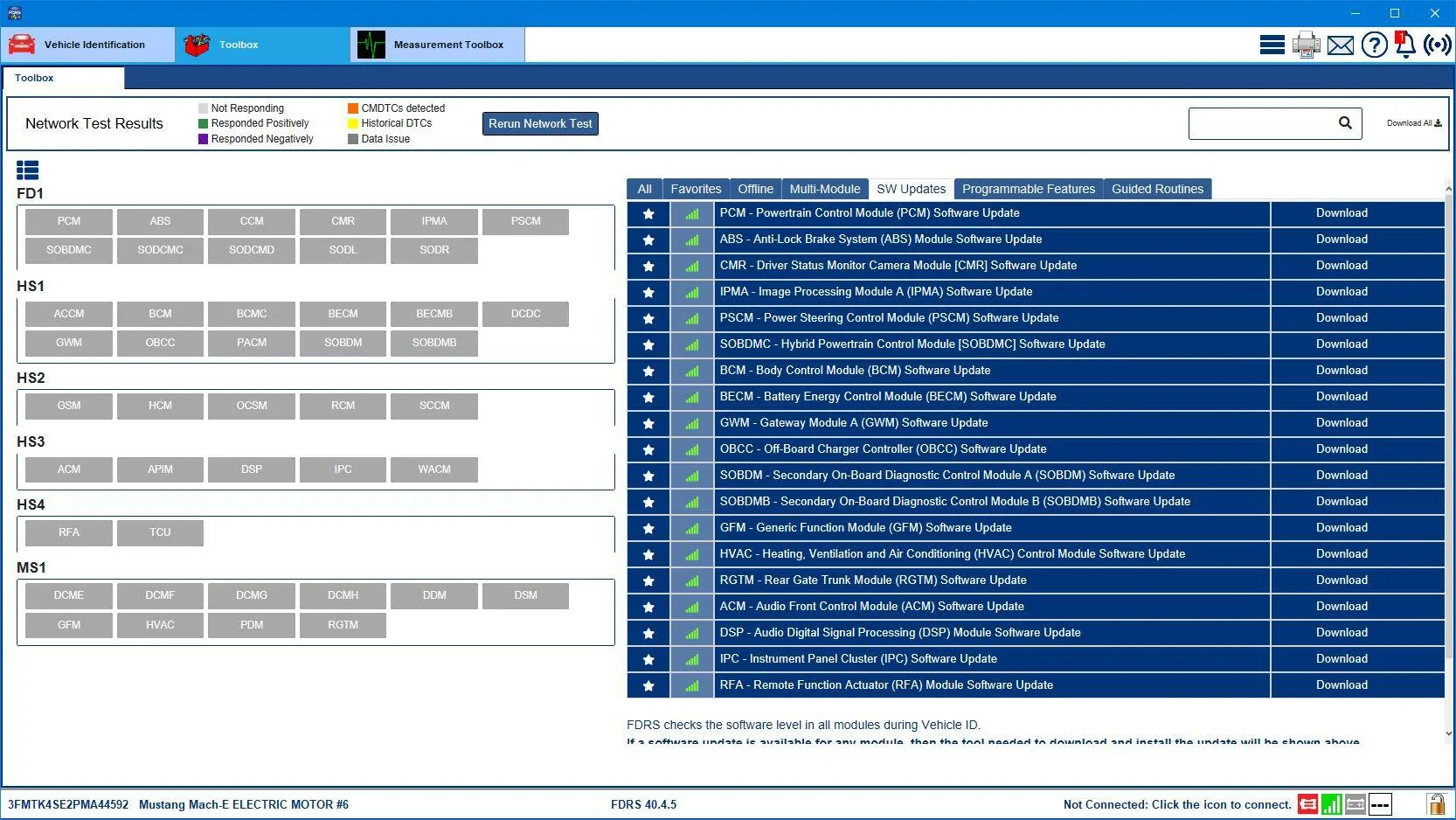Click the Measurement Toolbox waveform icon
The width and height of the screenshot is (1456, 820).
tap(371, 45)
